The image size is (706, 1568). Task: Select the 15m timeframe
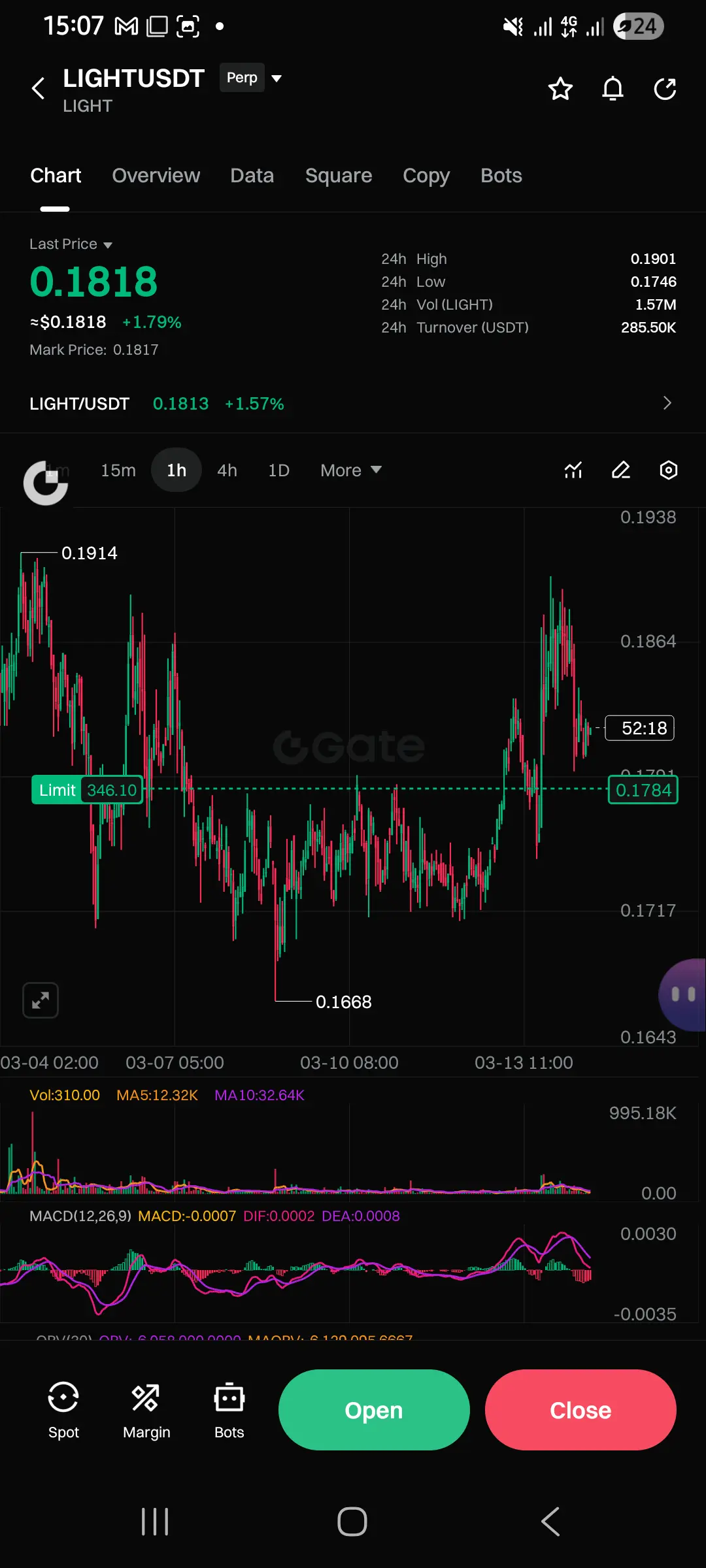point(118,470)
